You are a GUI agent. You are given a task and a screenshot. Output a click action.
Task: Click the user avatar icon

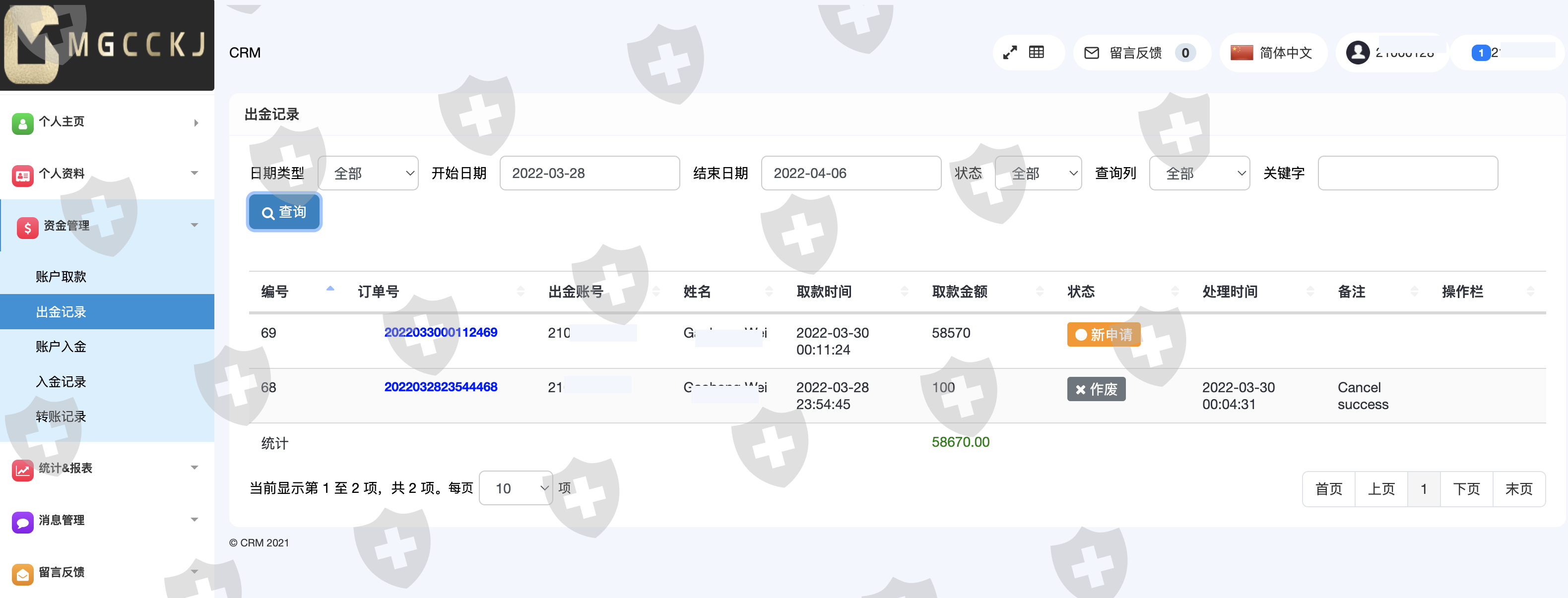(x=1358, y=53)
